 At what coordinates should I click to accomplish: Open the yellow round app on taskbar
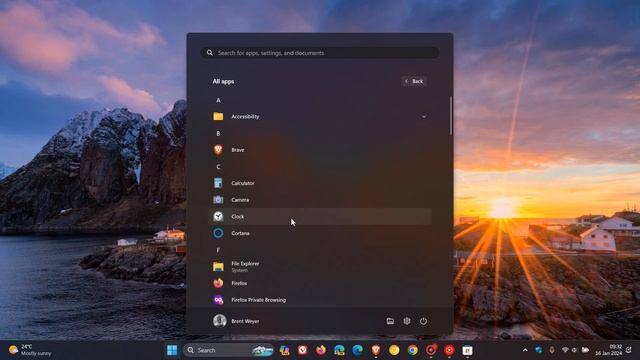394,350
